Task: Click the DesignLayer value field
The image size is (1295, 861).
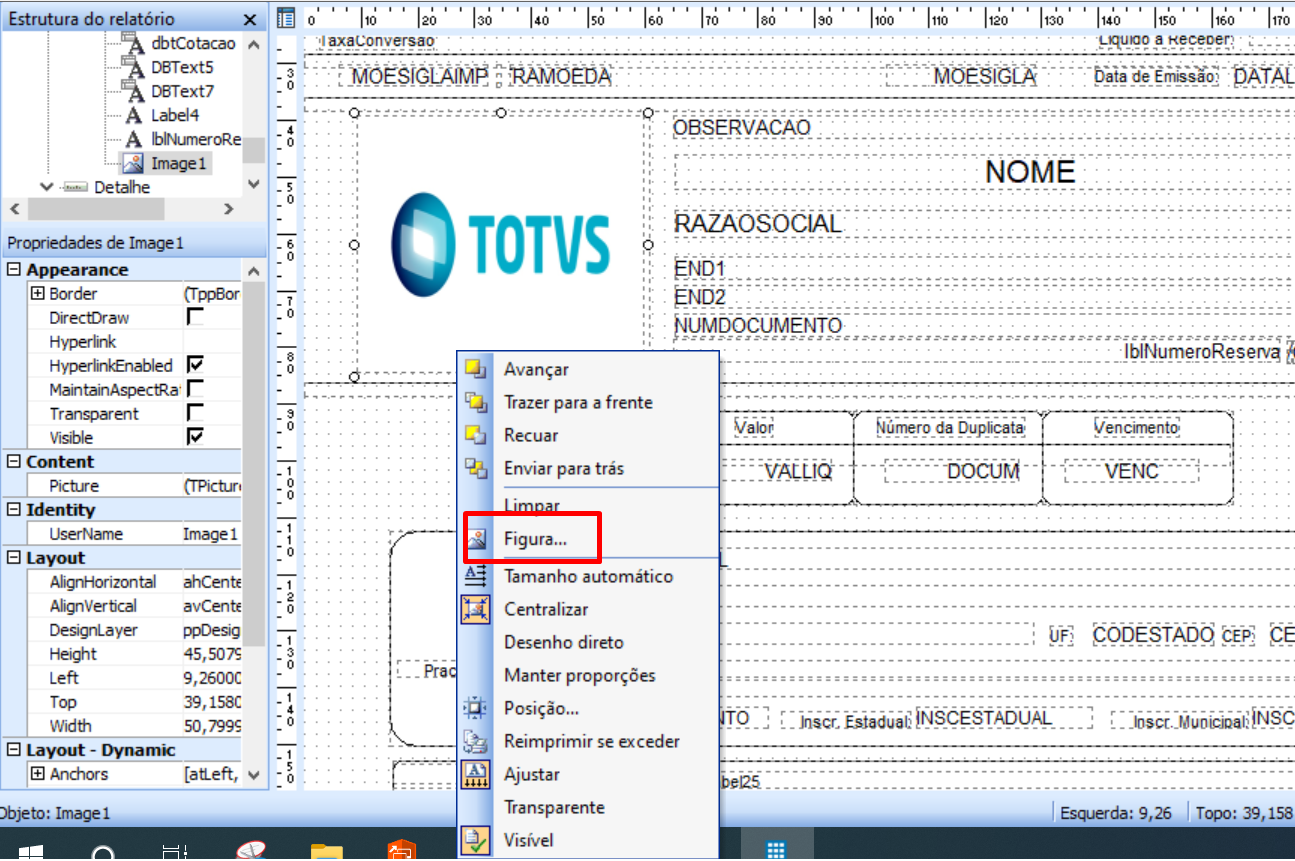Action: (x=212, y=629)
